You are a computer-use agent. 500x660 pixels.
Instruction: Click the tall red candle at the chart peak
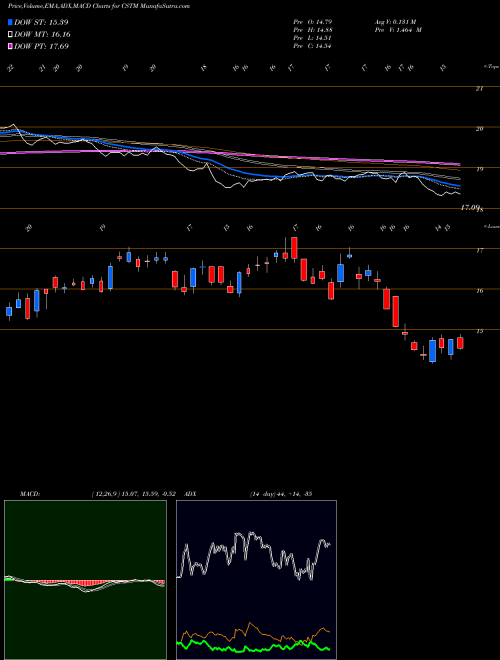point(294,248)
